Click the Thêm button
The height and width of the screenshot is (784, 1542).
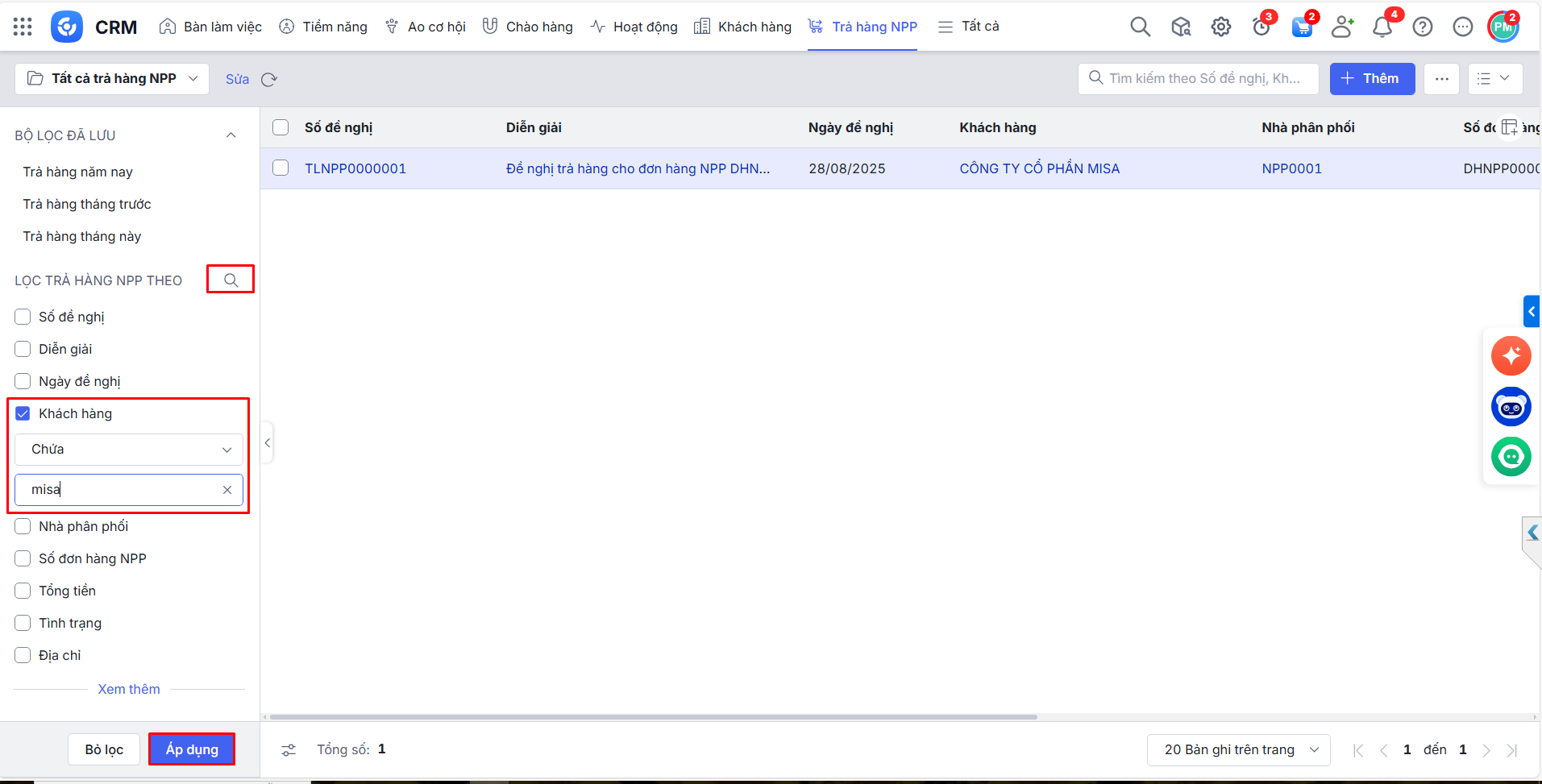point(1372,78)
